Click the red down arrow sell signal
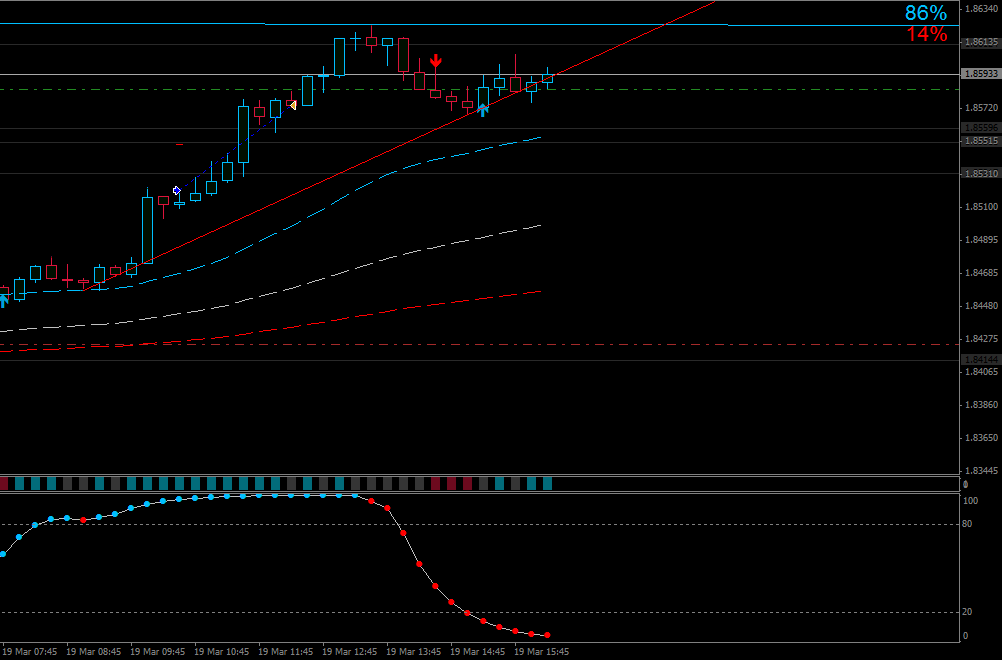 tap(436, 61)
